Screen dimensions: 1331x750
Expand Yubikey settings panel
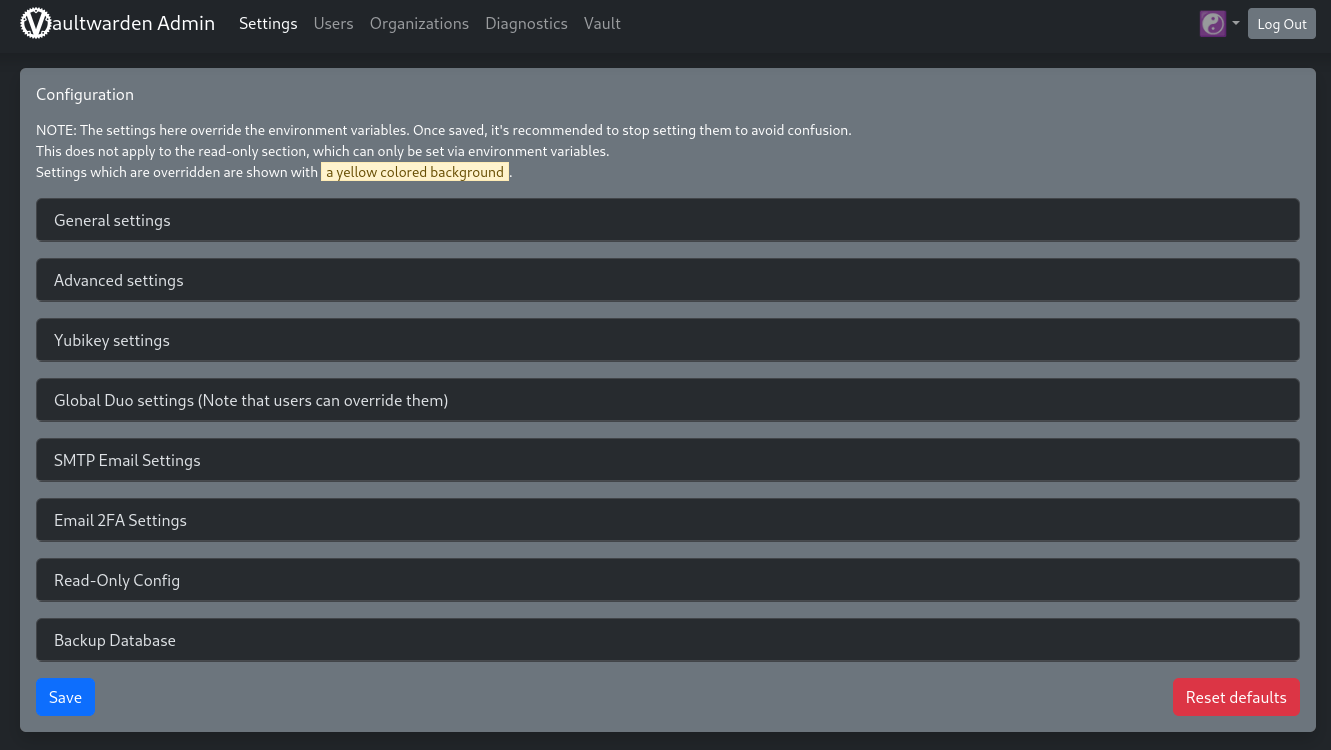(x=112, y=340)
